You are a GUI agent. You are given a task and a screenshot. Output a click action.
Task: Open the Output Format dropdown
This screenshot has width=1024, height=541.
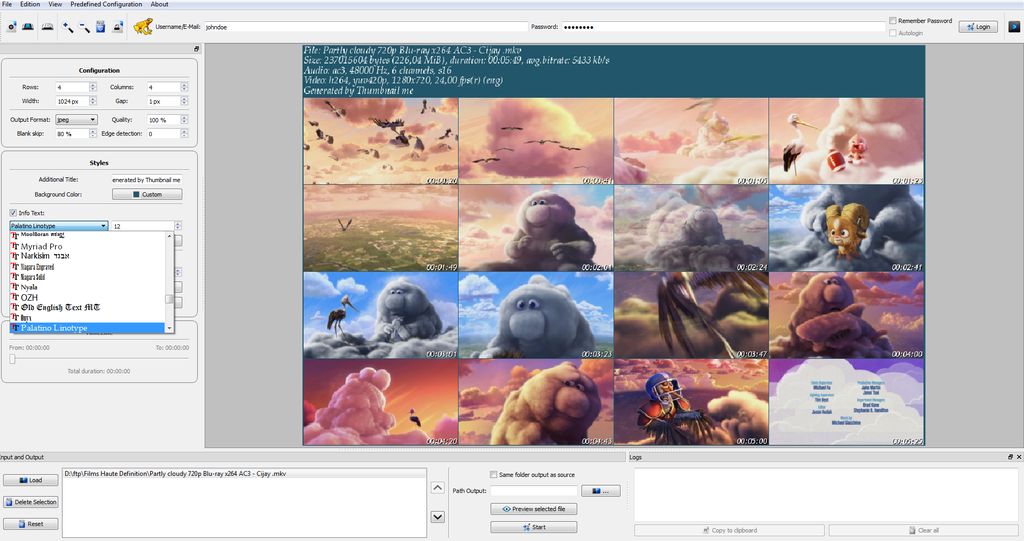(x=76, y=120)
